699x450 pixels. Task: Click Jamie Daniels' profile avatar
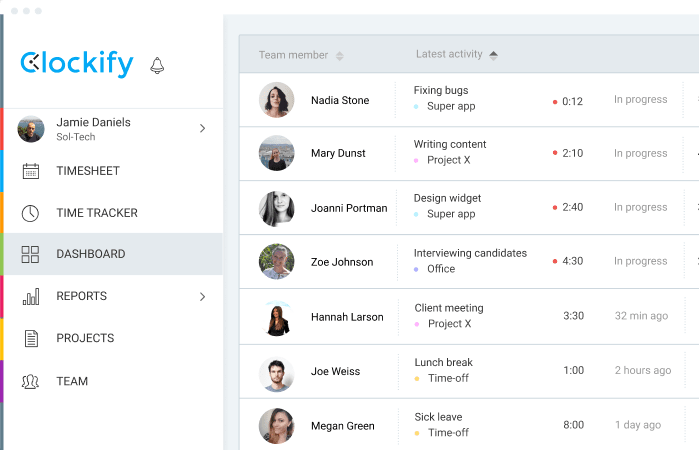coord(31,129)
